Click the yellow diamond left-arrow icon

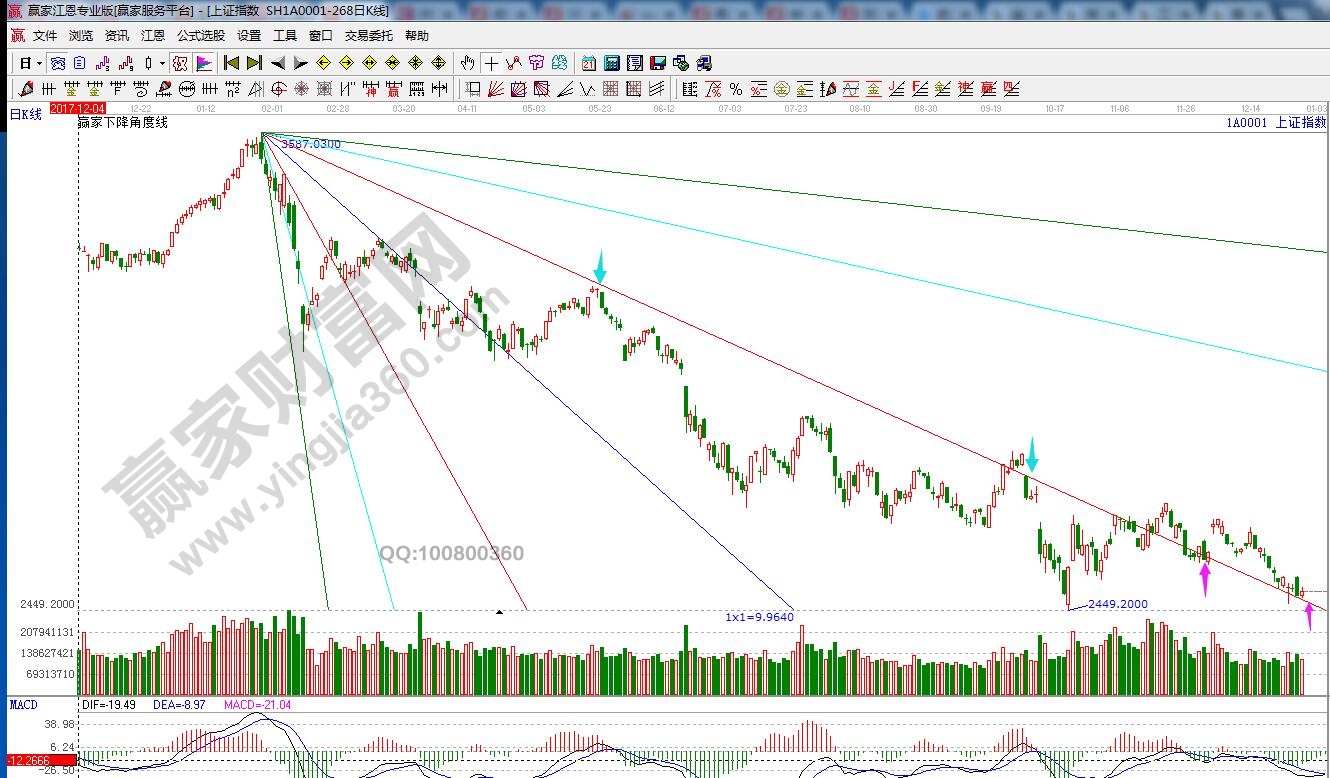pos(323,63)
